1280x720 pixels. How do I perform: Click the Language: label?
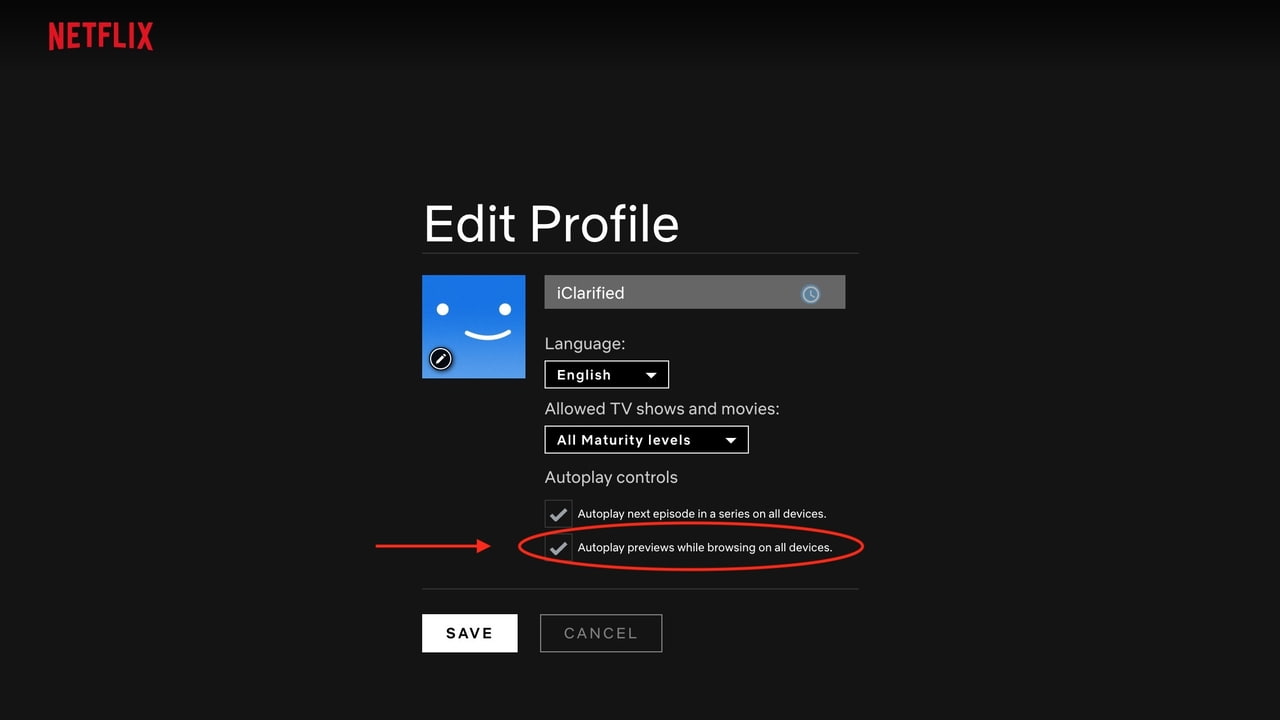(x=585, y=343)
